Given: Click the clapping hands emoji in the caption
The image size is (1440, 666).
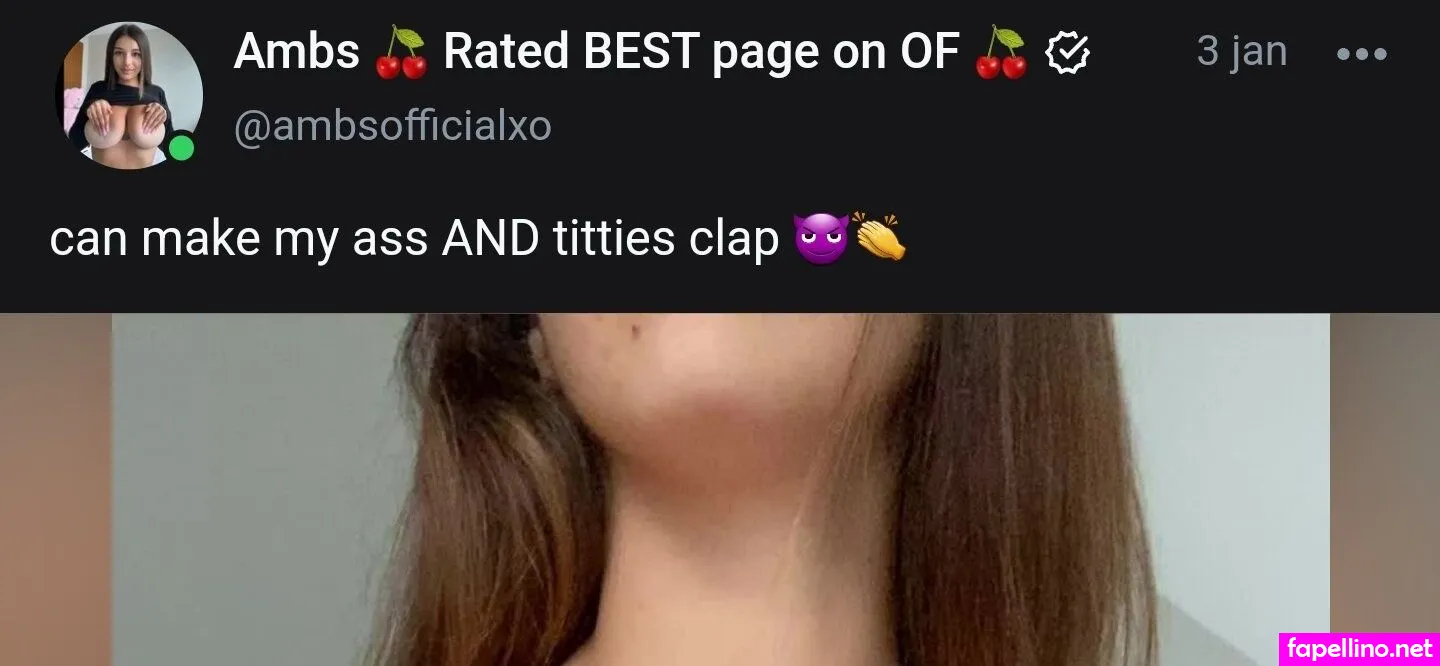Looking at the screenshot, I should pos(879,238).
